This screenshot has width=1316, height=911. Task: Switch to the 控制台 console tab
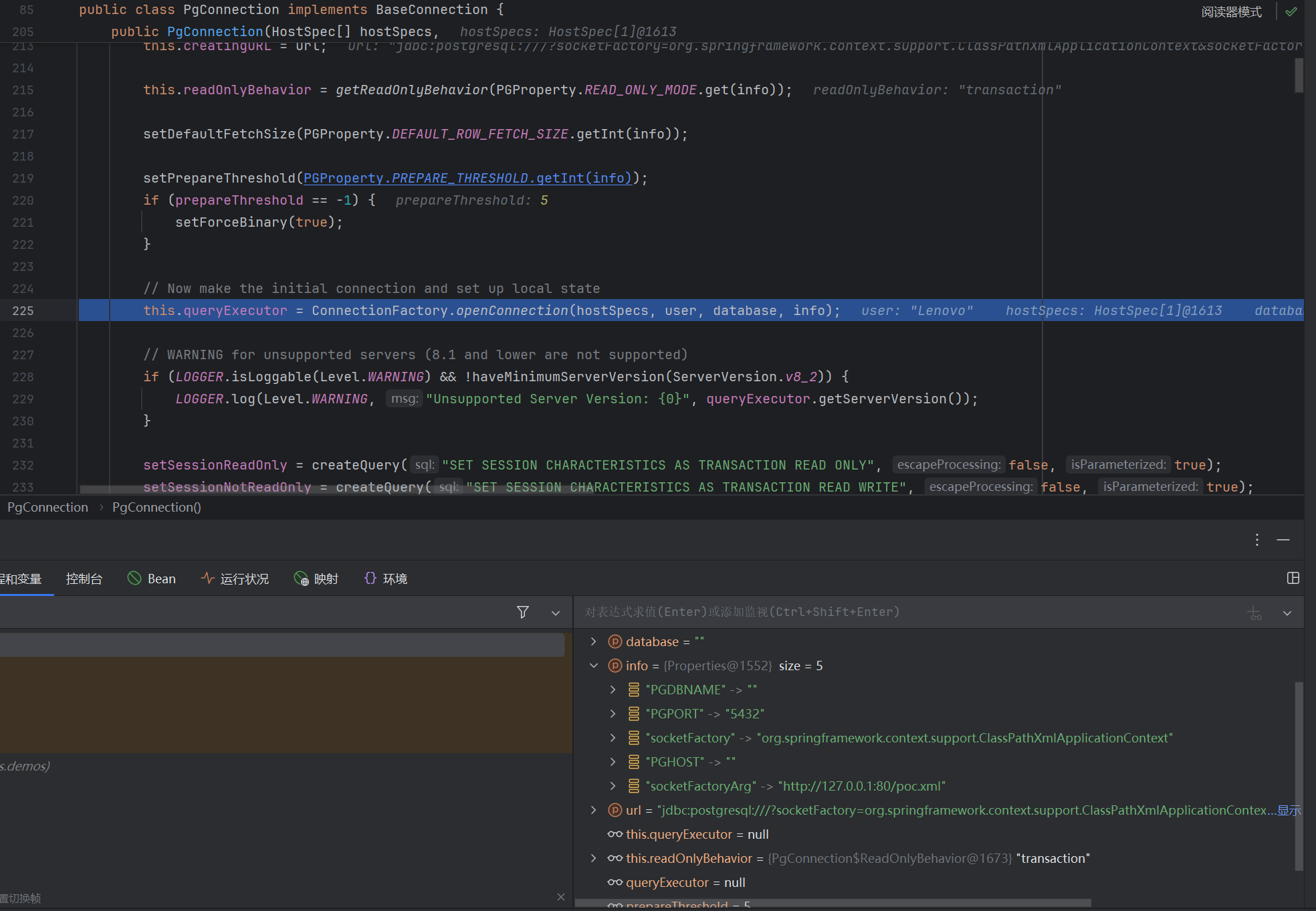coord(84,579)
